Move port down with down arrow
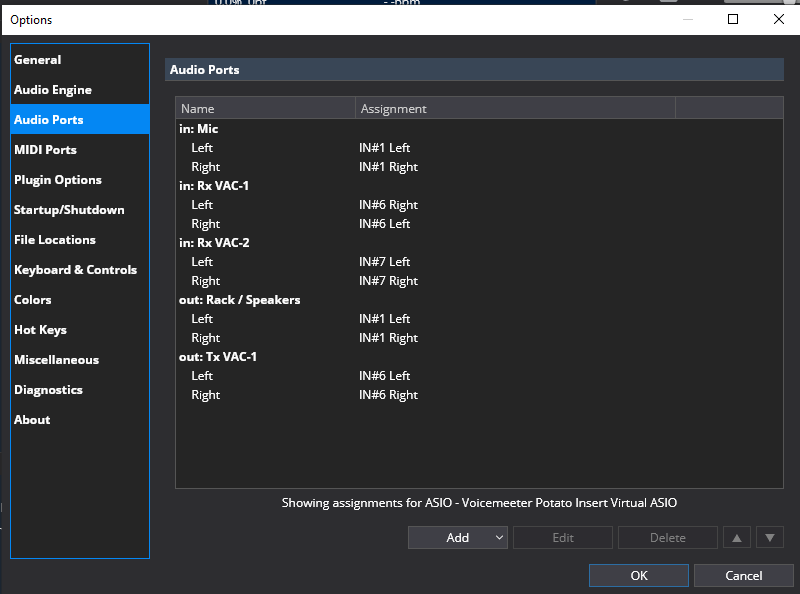 tap(770, 537)
